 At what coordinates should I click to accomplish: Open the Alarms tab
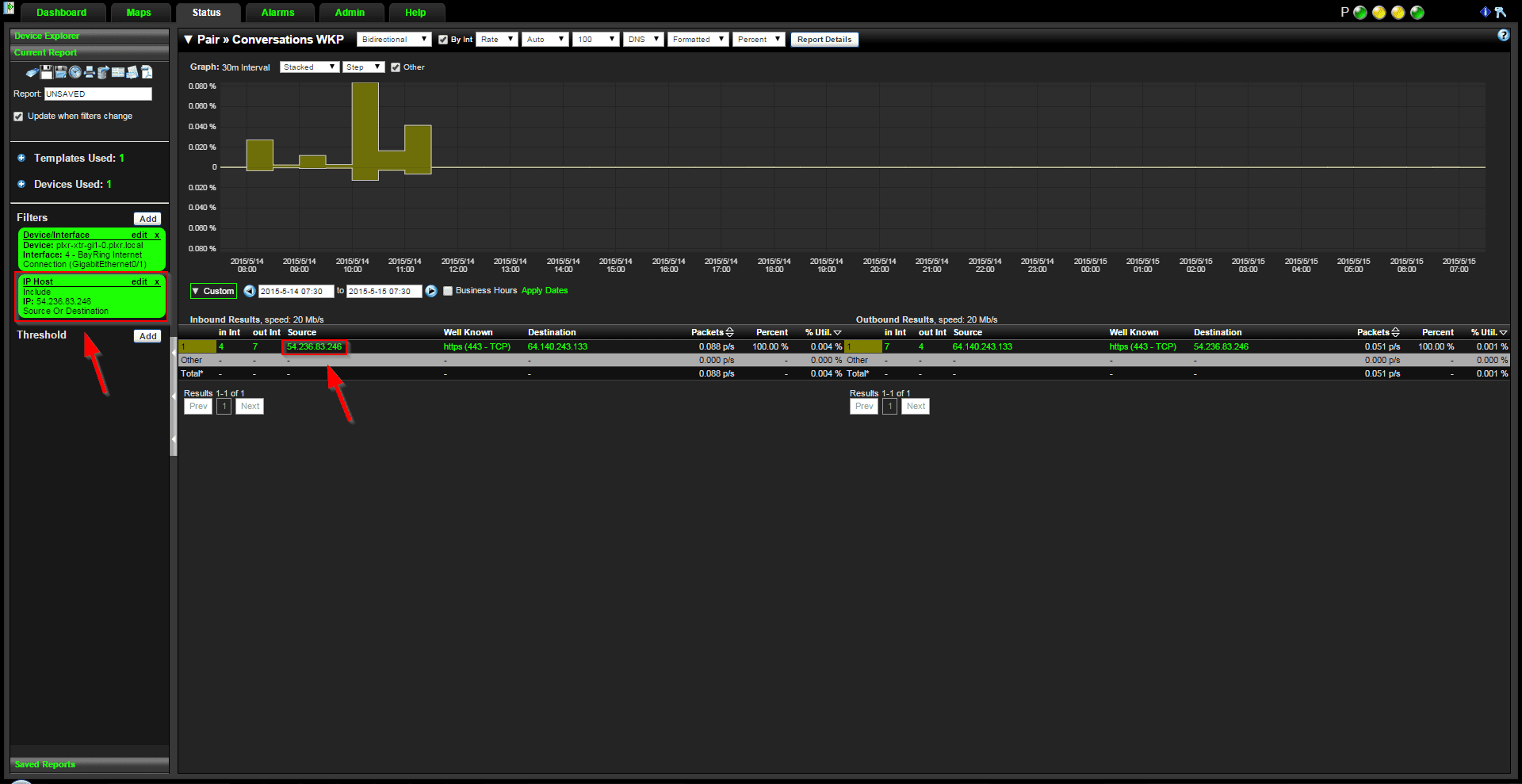(x=278, y=13)
